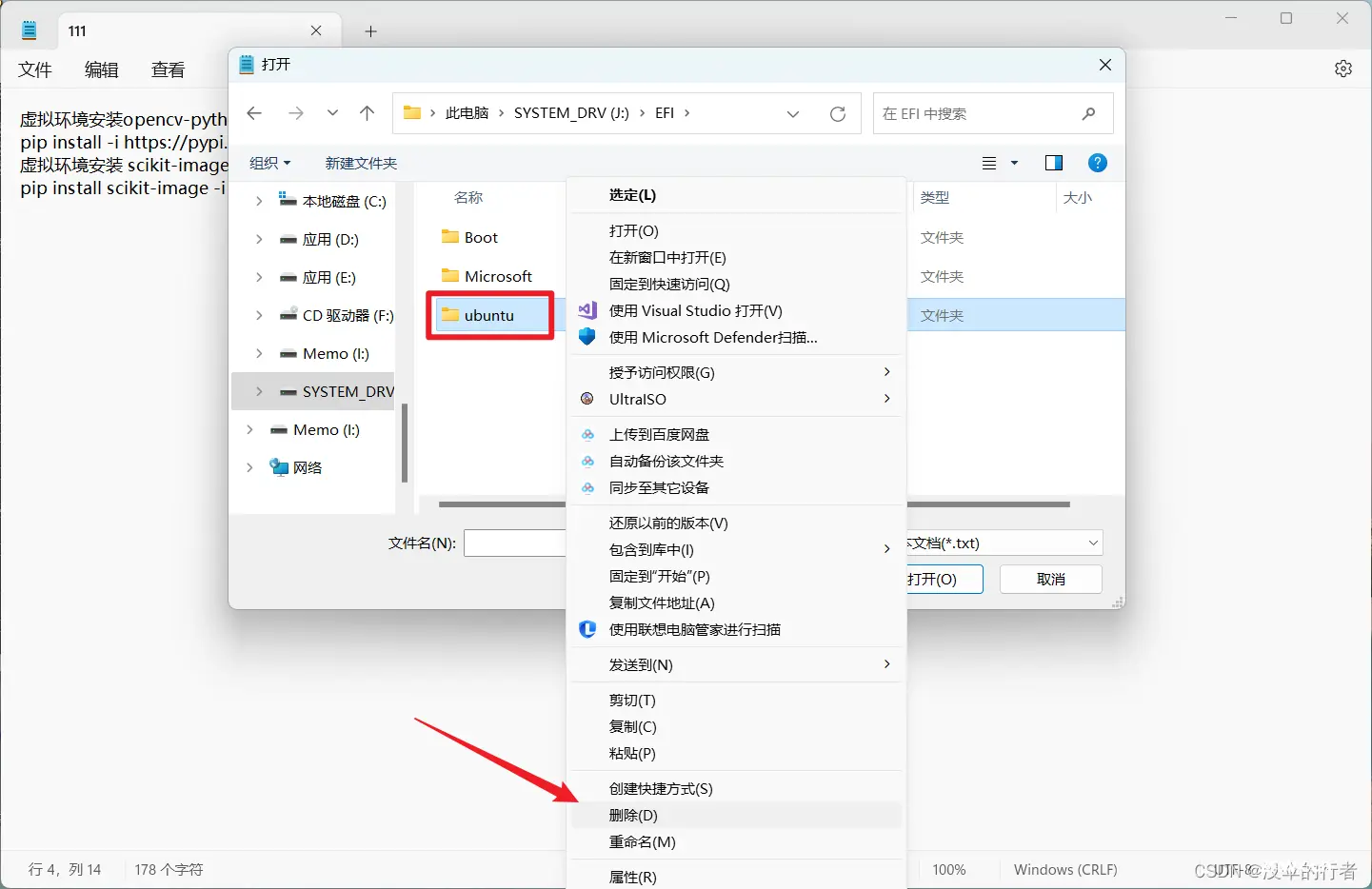Screen dimensions: 1372x889
Task: Expand view options dropdown arrow
Action: click(x=1014, y=163)
